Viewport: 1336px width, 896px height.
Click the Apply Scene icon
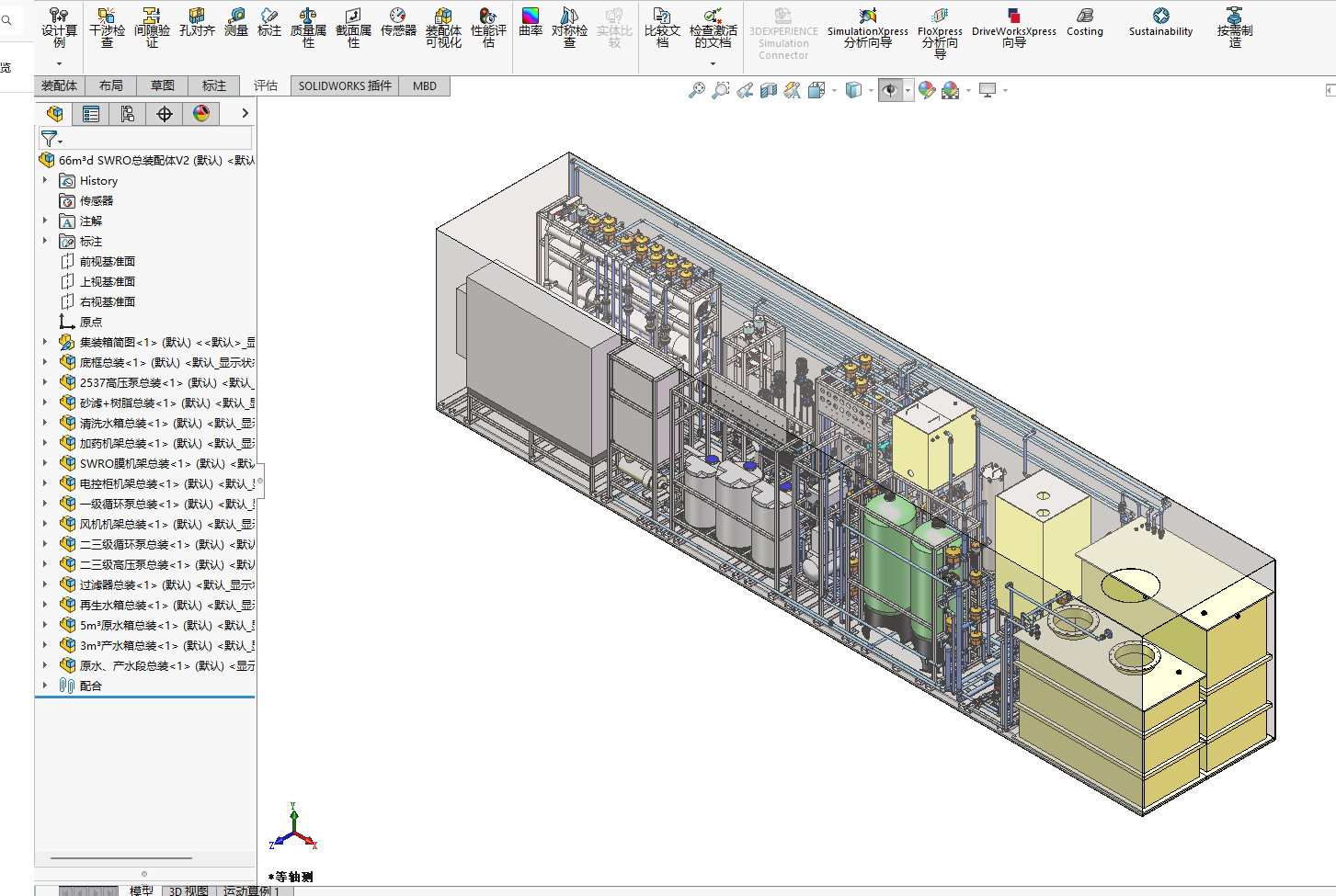tap(951, 90)
